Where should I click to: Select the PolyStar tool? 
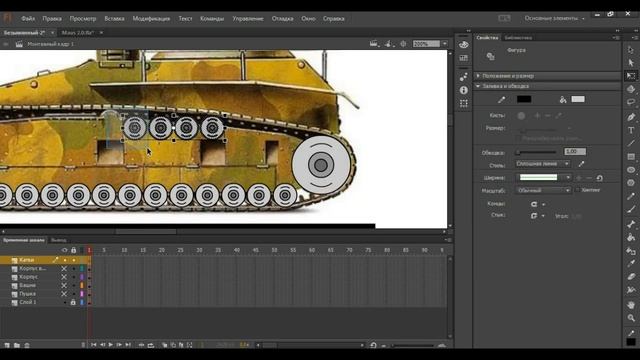click(631, 183)
